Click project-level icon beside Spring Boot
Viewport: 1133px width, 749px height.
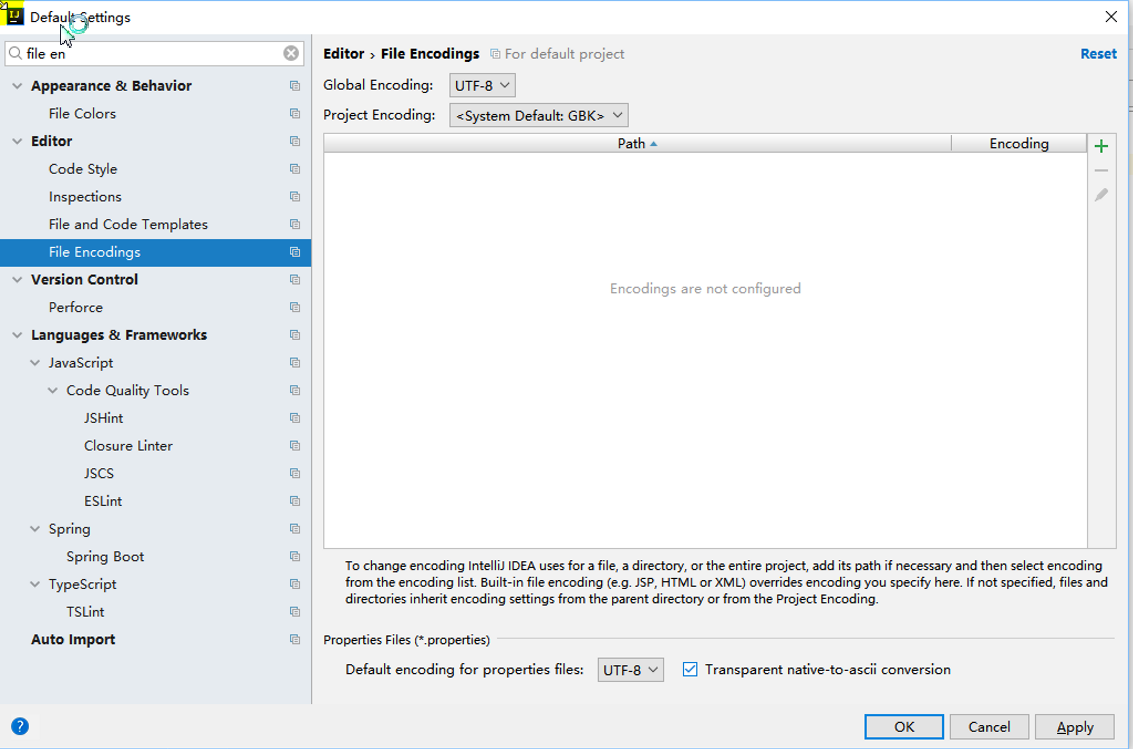(295, 556)
